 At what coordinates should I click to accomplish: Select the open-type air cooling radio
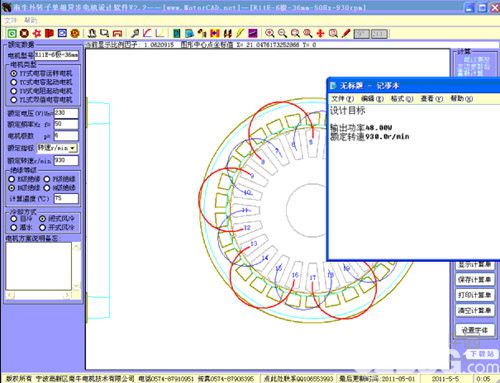(42, 228)
